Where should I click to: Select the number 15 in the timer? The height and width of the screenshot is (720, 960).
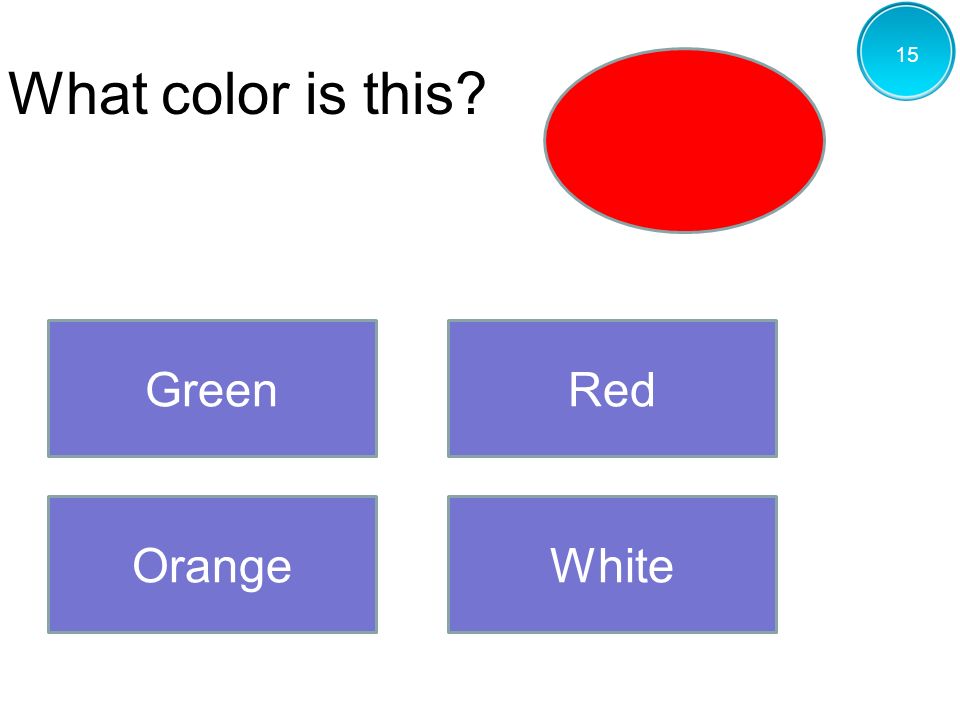(907, 54)
